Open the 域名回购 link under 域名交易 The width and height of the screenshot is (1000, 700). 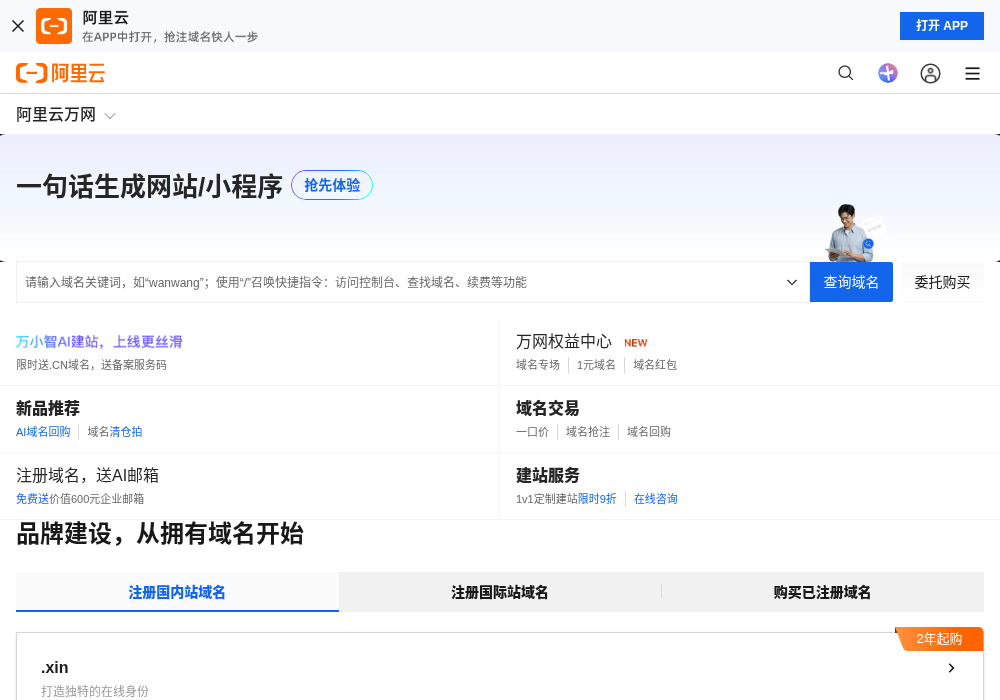[x=649, y=432]
